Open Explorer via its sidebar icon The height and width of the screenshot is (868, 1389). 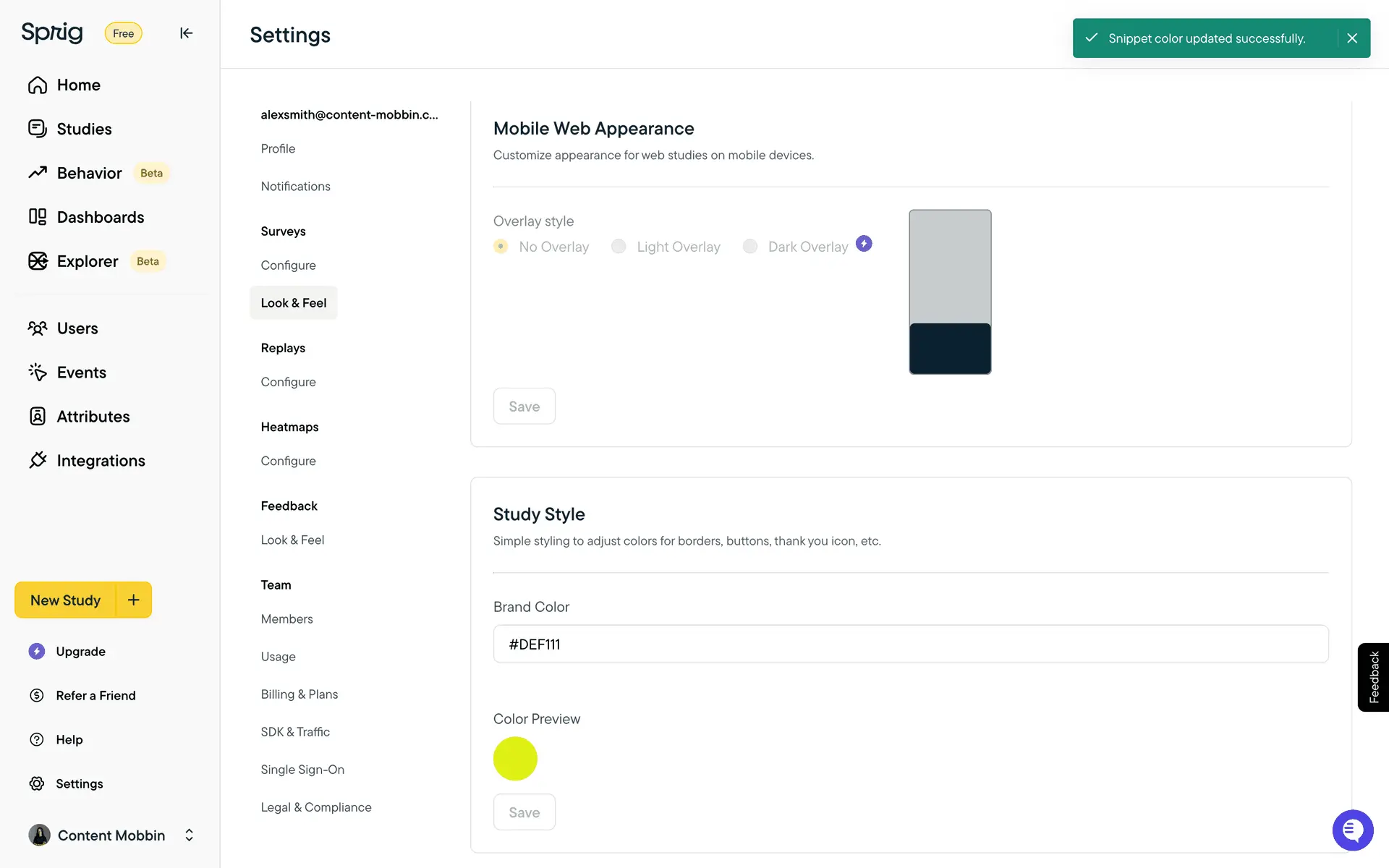point(38,261)
